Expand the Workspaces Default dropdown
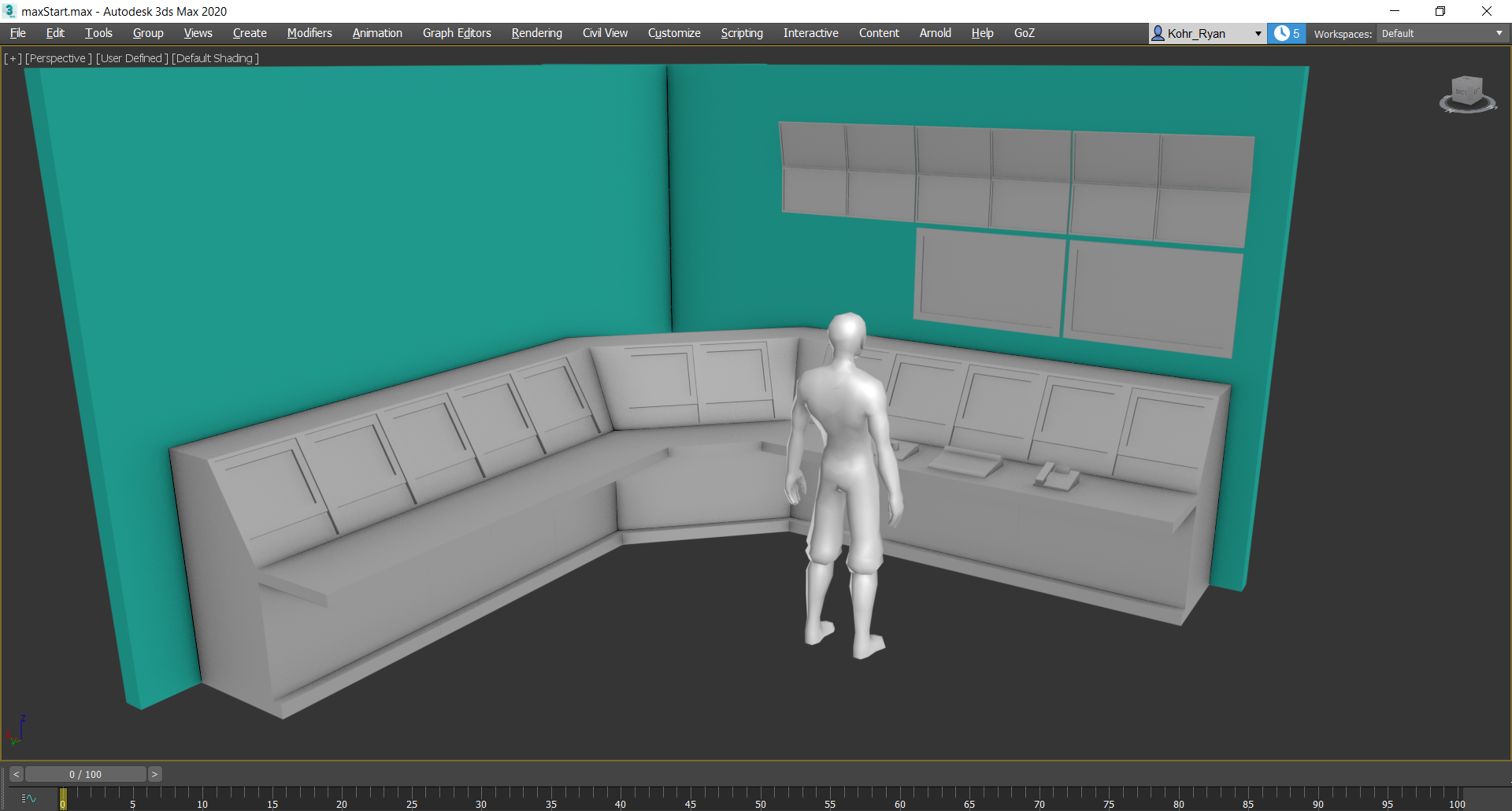Viewport: 1512px width, 811px height. 1443,33
